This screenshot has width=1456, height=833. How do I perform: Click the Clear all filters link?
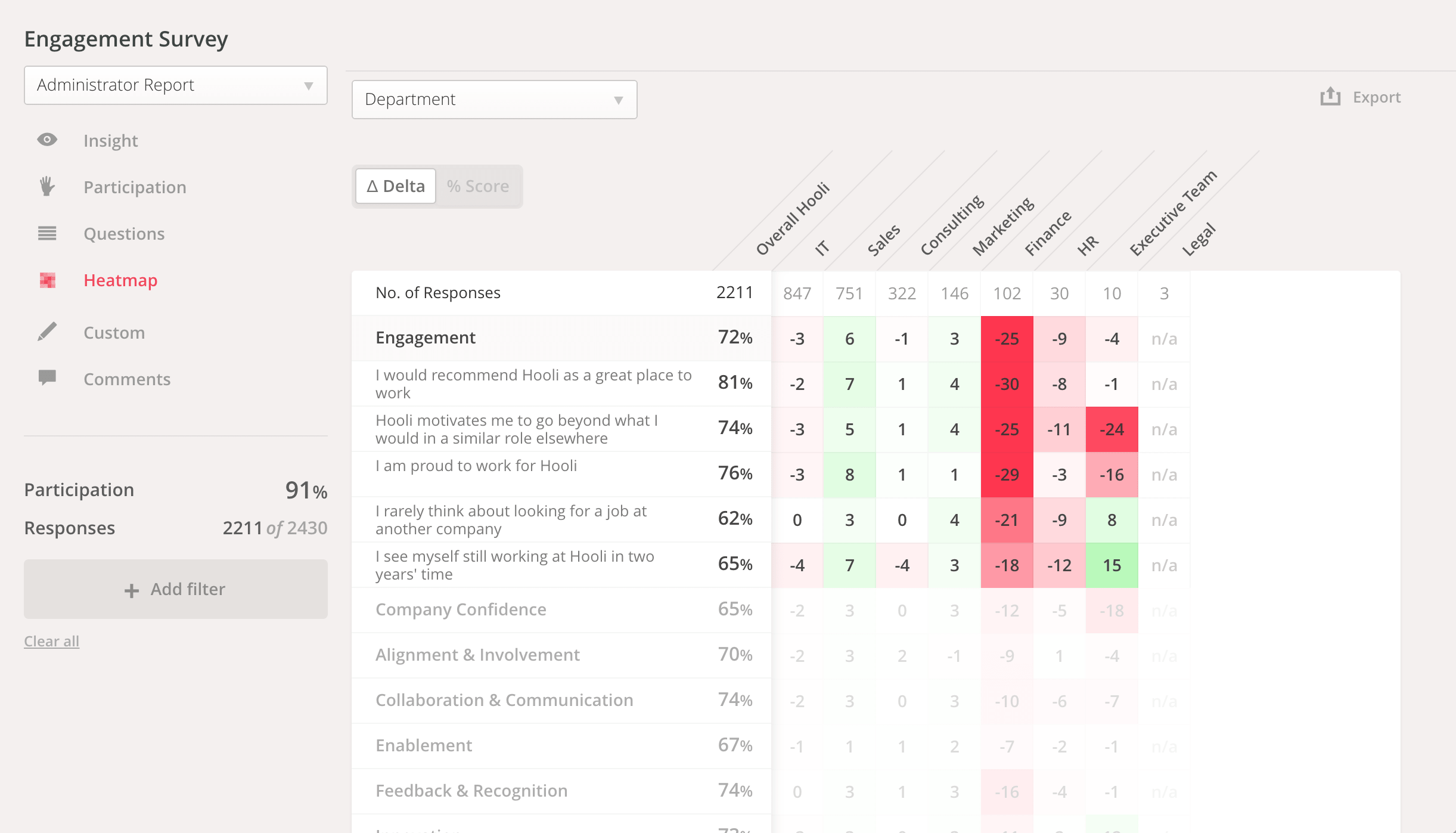[52, 640]
